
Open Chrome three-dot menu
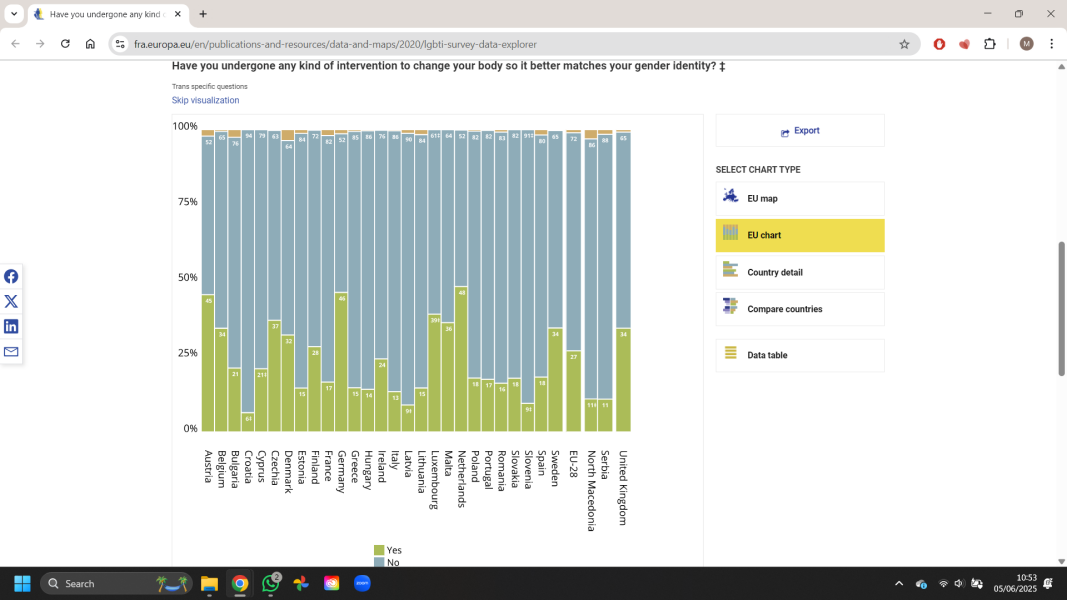(x=1052, y=44)
